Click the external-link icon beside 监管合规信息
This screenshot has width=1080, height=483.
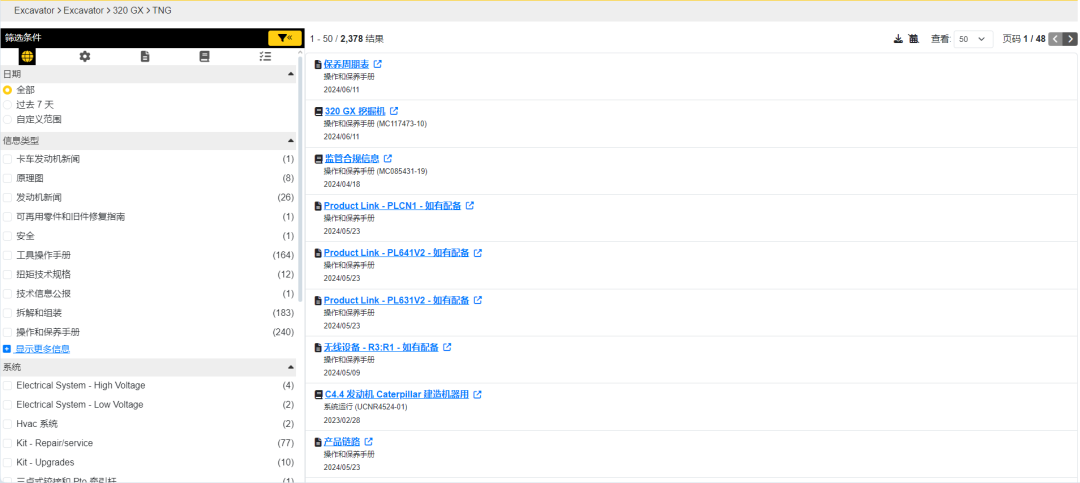coord(388,158)
